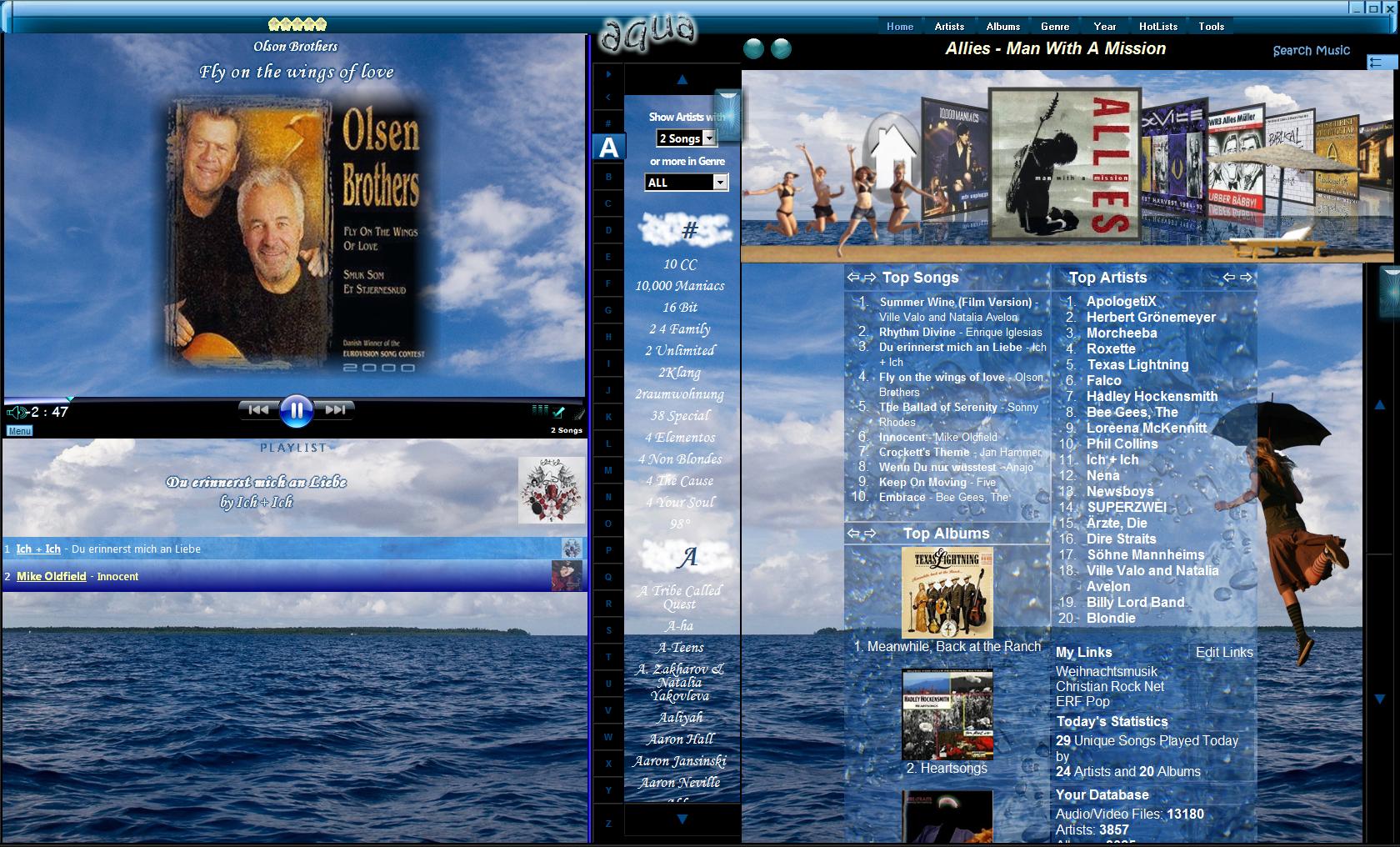The image size is (1400, 847).
Task: Open the player Menu button
Action: point(19,431)
